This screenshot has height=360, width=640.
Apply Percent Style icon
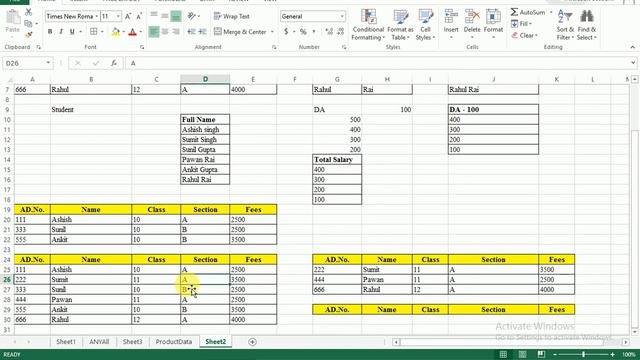click(303, 31)
